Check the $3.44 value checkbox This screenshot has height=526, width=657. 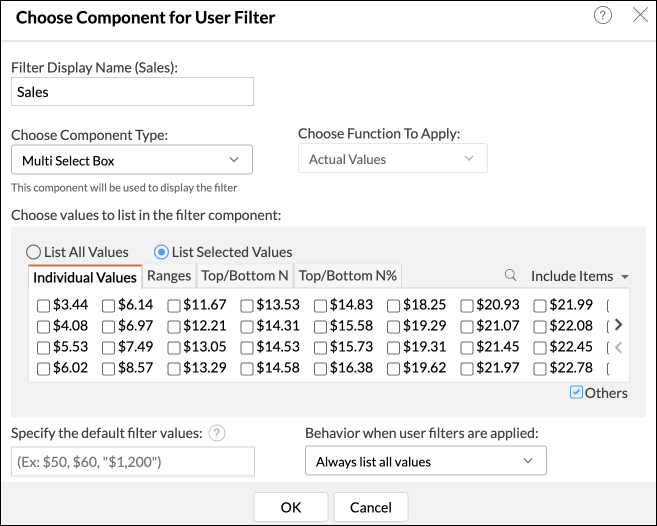[43, 305]
